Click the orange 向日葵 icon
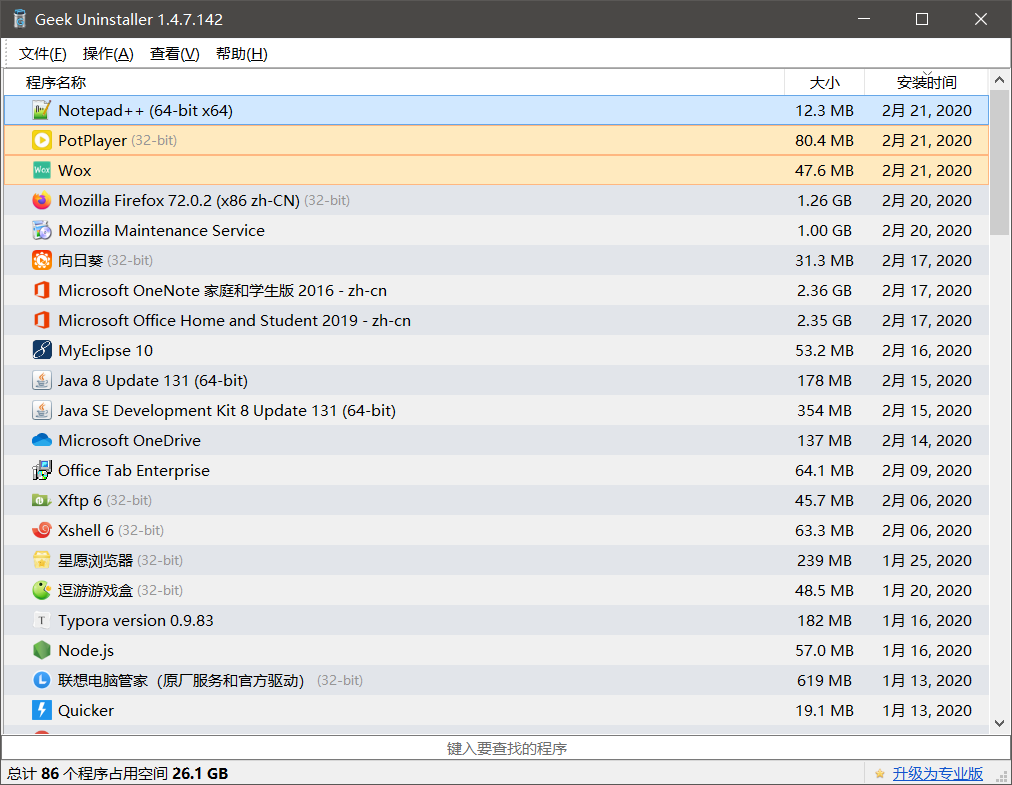 coord(42,260)
